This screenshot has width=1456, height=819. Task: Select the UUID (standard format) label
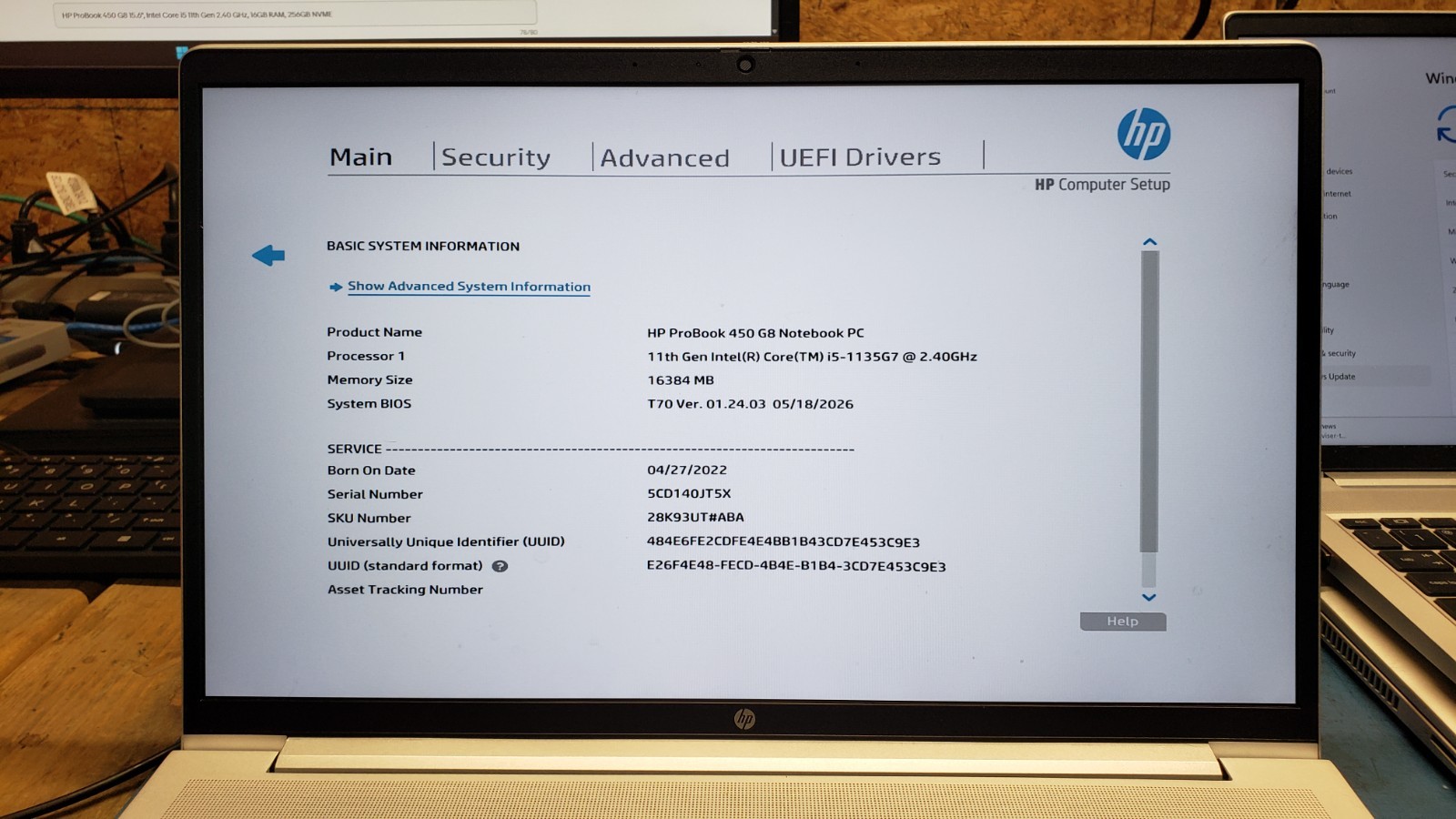tap(405, 566)
